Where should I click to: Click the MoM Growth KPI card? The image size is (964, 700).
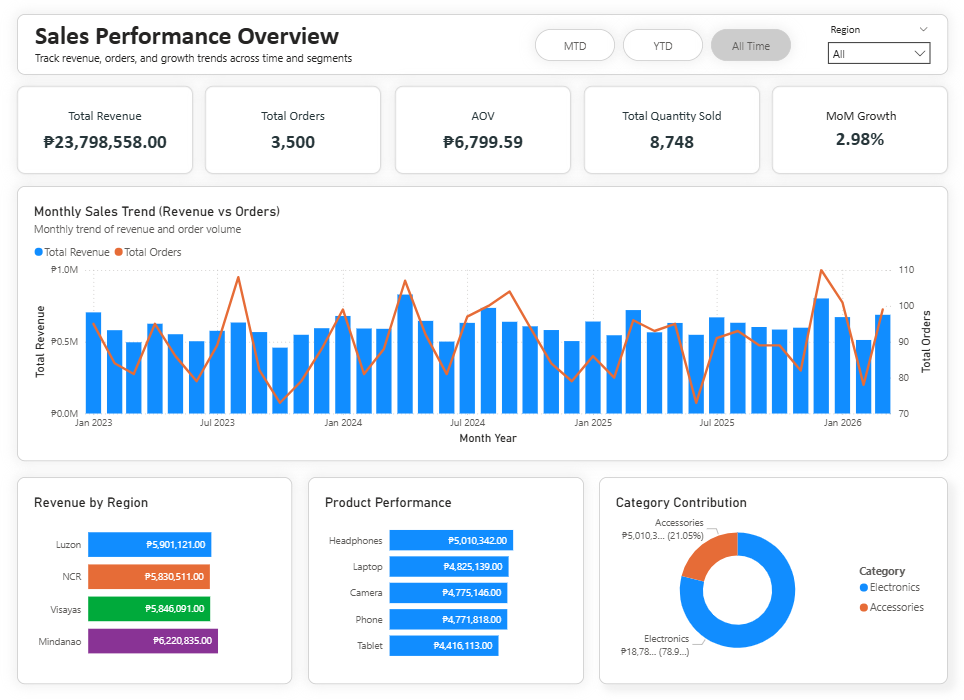click(860, 130)
